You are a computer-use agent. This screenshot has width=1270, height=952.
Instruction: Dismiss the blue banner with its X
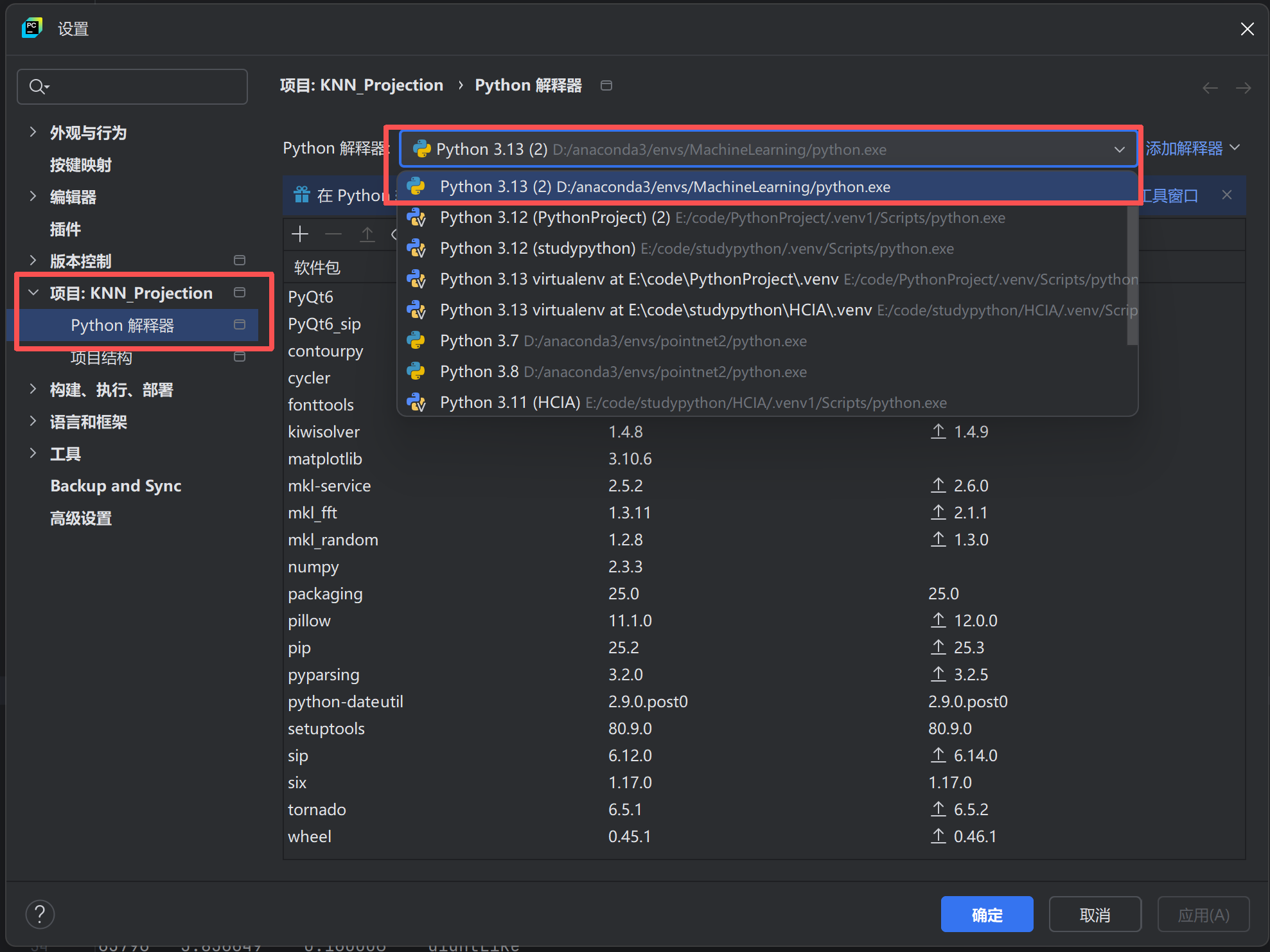tap(1227, 195)
